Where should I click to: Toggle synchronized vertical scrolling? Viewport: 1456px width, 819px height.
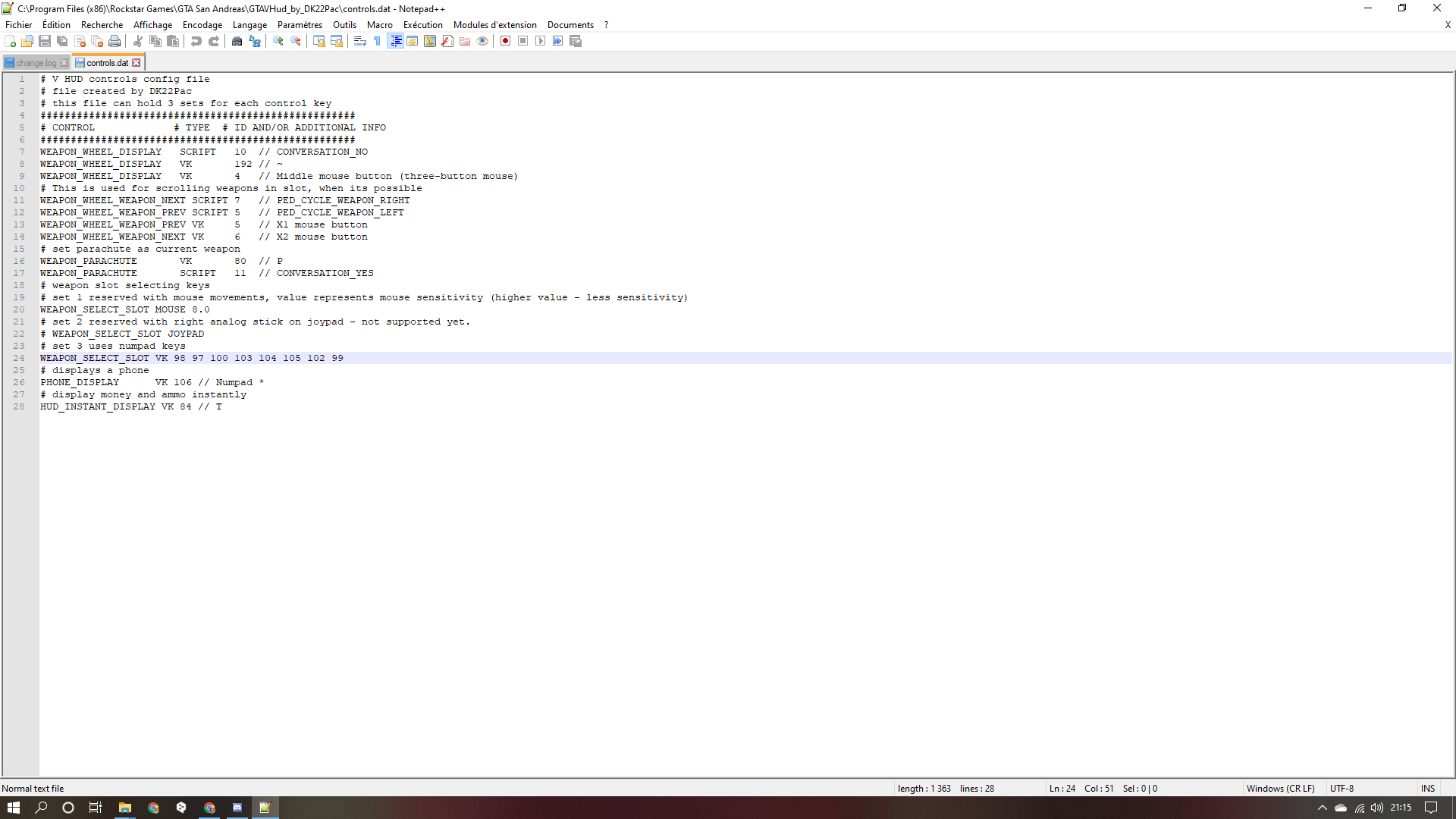(318, 42)
